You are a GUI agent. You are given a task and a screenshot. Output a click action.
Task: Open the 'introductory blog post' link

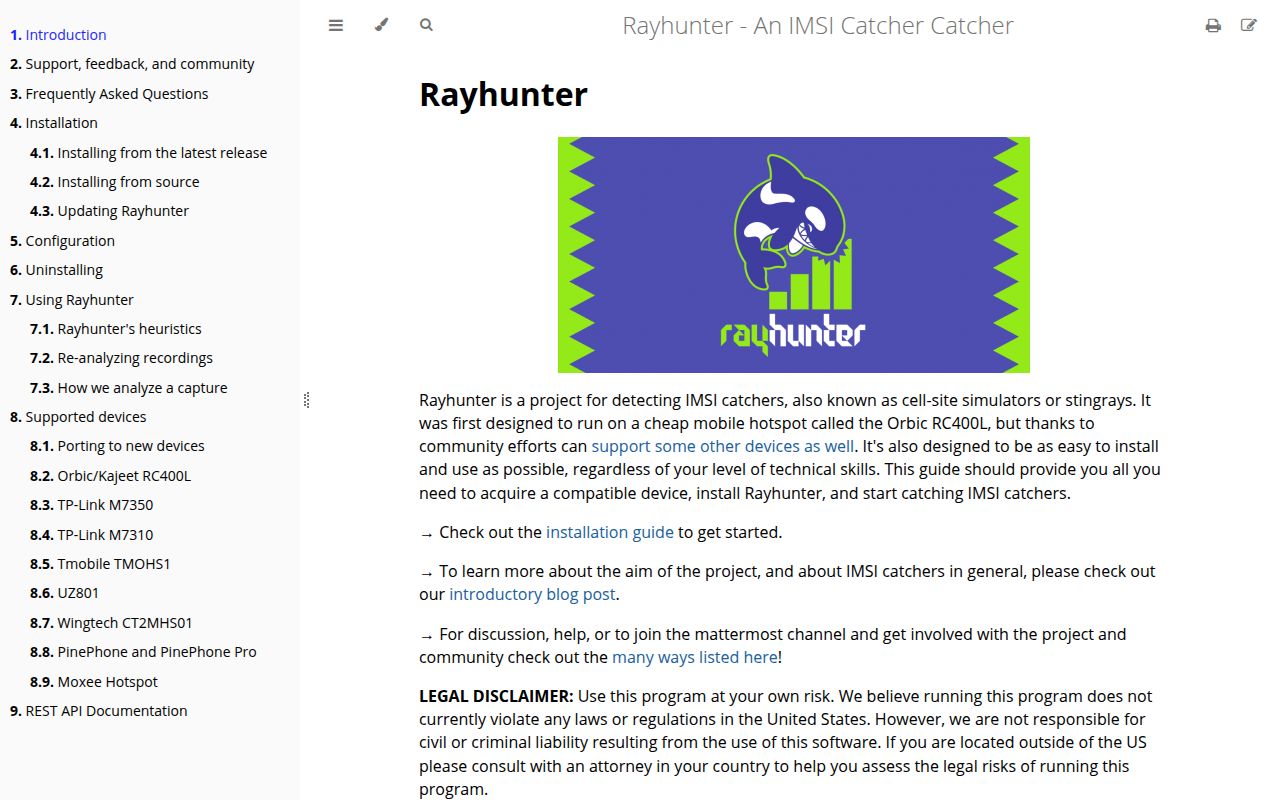pos(532,594)
